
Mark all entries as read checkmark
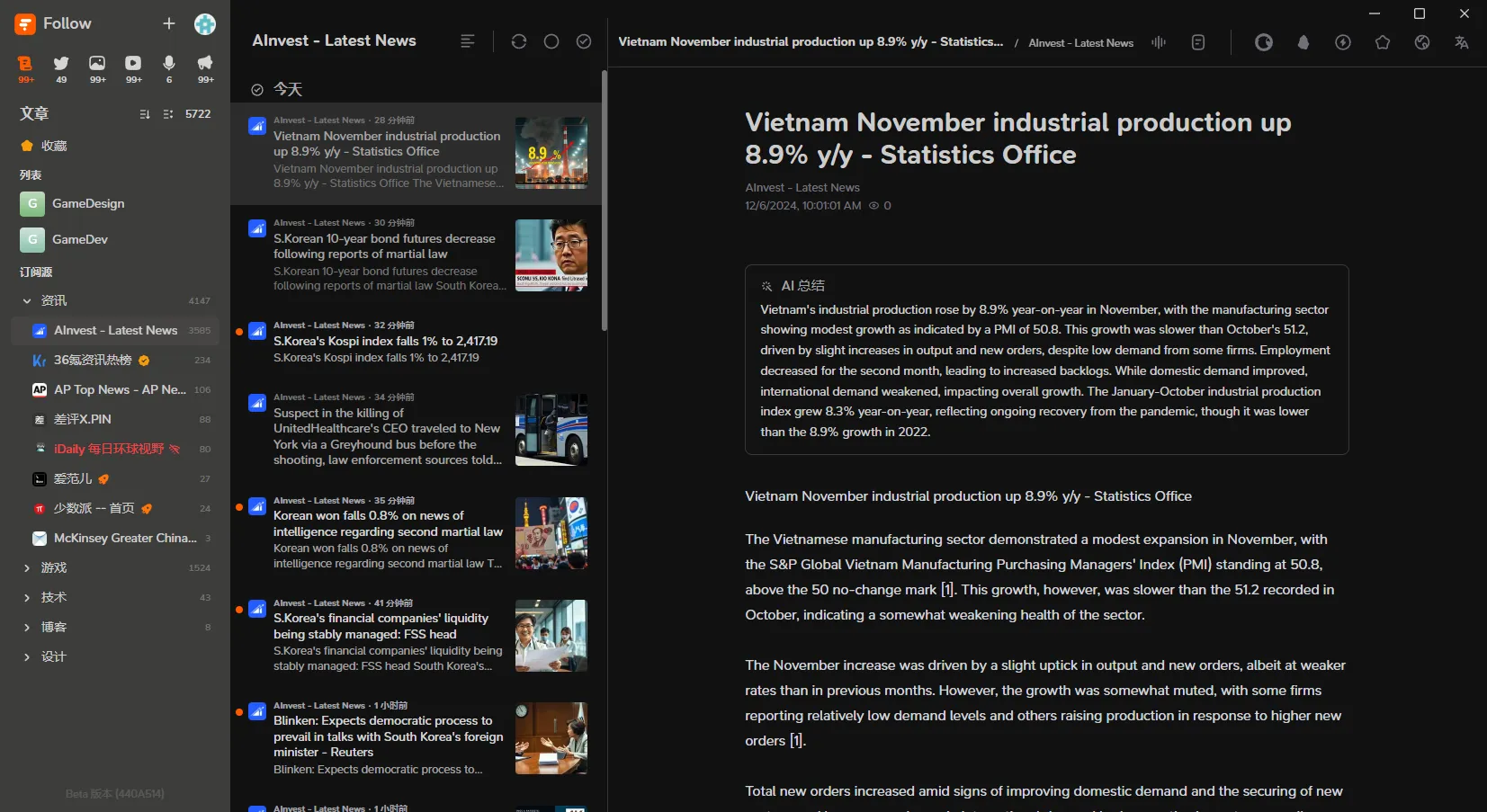pyautogui.click(x=584, y=41)
